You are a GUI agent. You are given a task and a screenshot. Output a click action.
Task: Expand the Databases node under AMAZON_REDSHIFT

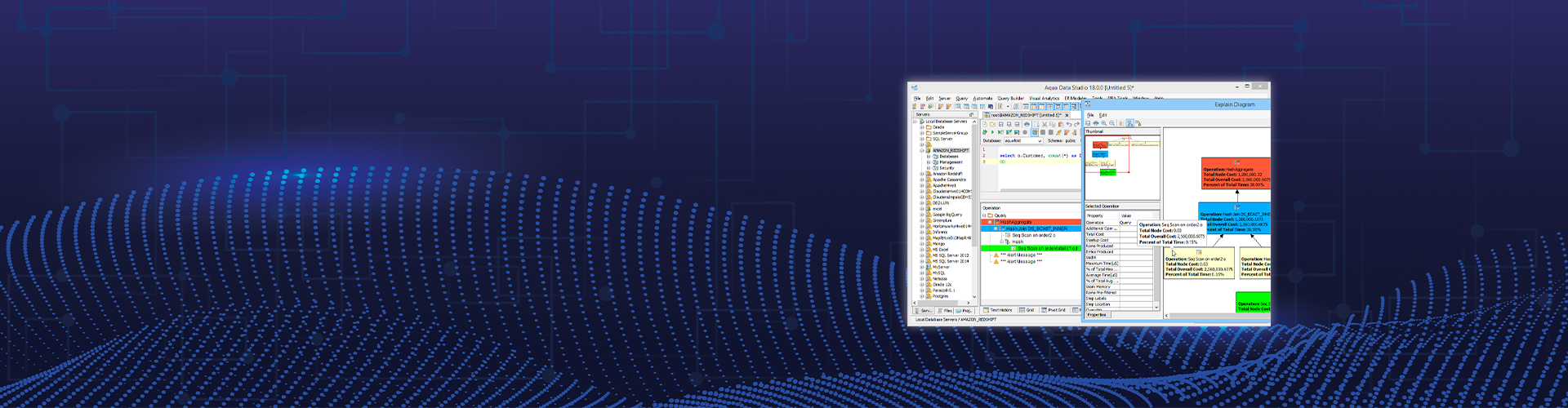(x=929, y=157)
